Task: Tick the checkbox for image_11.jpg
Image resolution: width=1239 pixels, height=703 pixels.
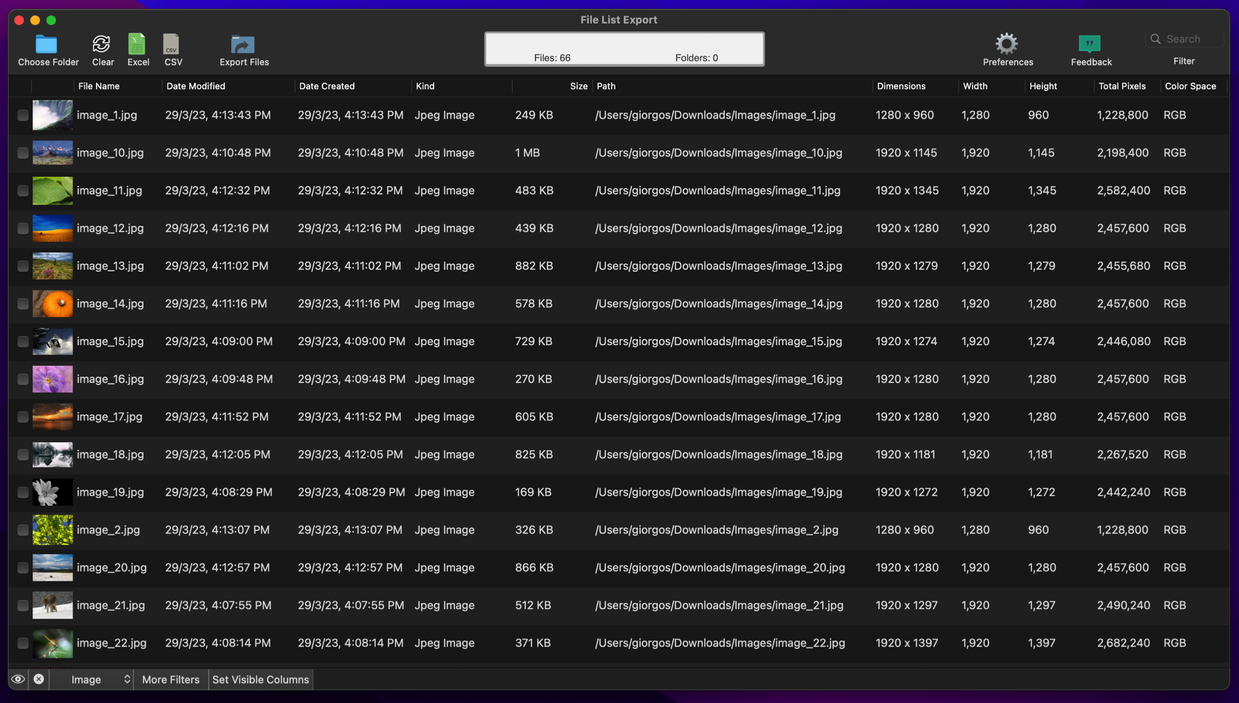Action: tap(23, 191)
